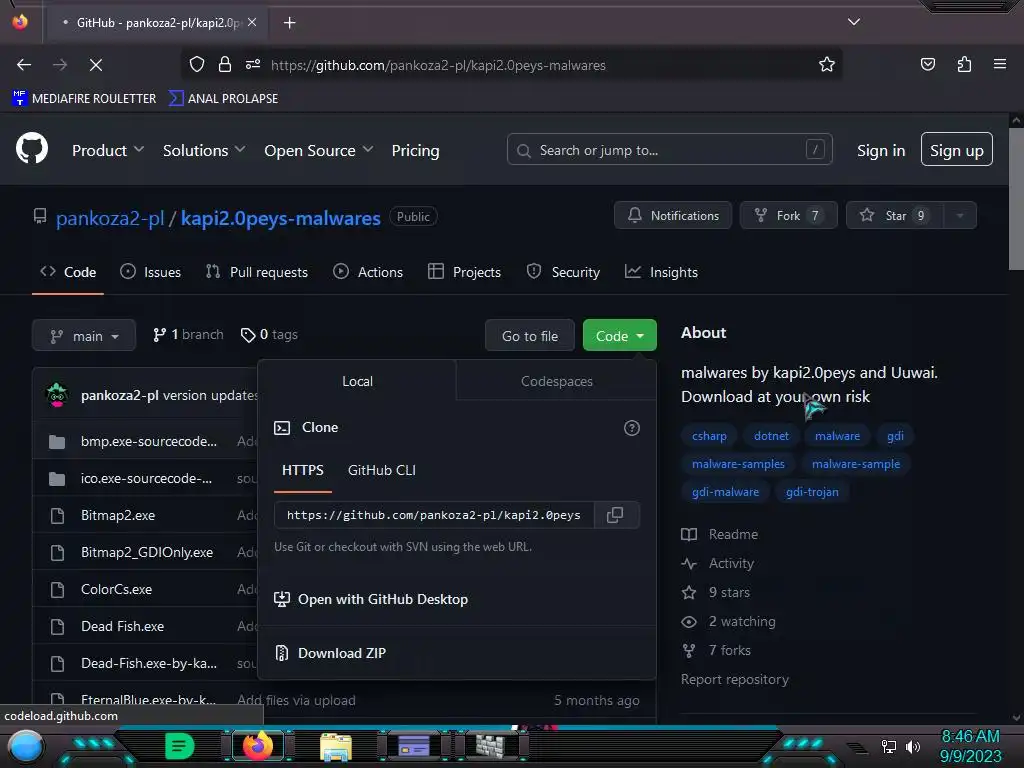The height and width of the screenshot is (768, 1024).
Task: View site security padlock information
Action: click(225, 64)
